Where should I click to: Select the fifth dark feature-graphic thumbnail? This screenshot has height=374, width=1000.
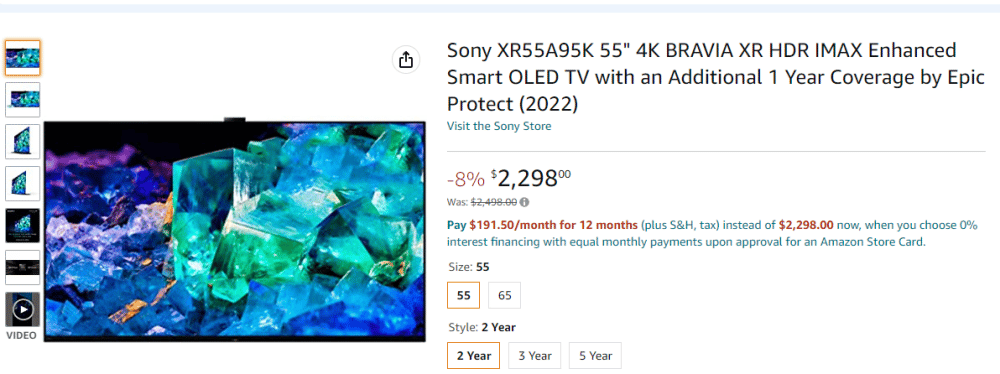23,226
